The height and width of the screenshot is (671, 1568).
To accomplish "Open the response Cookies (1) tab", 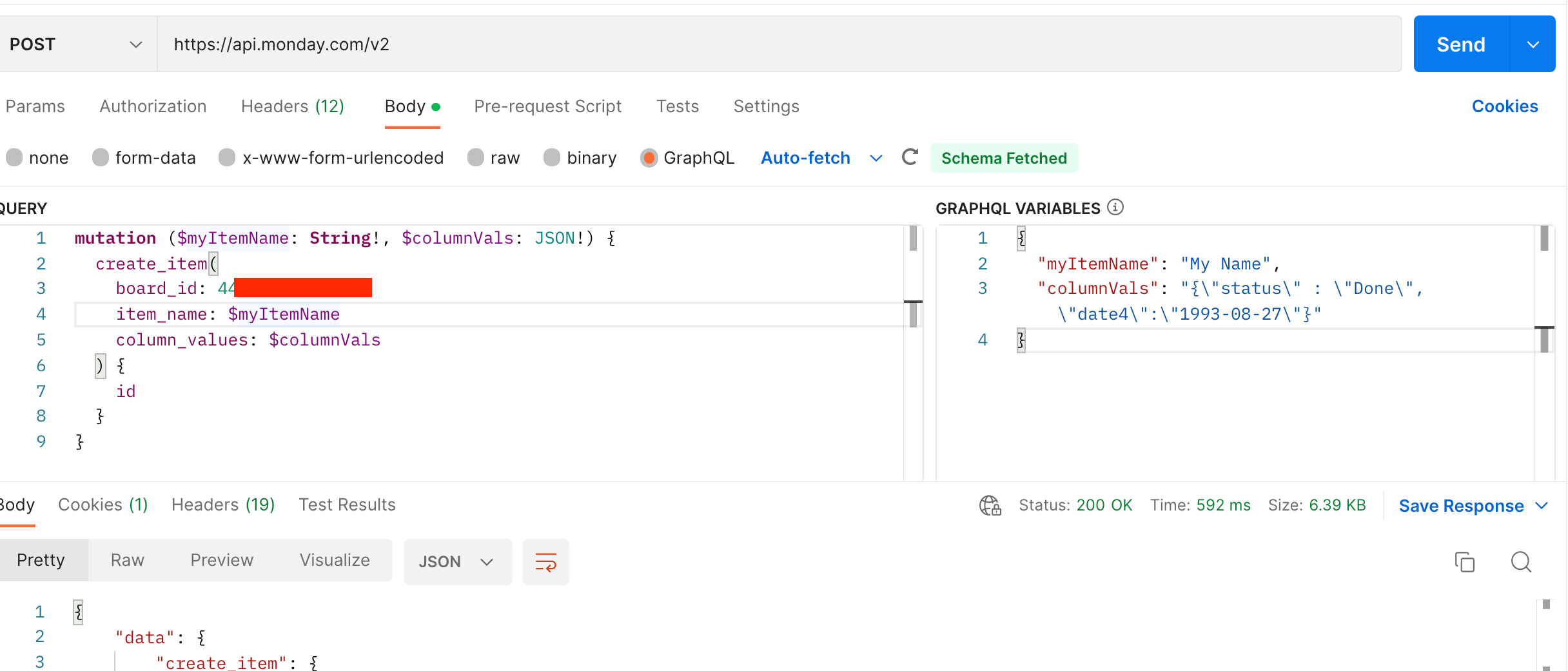I will pyautogui.click(x=103, y=505).
